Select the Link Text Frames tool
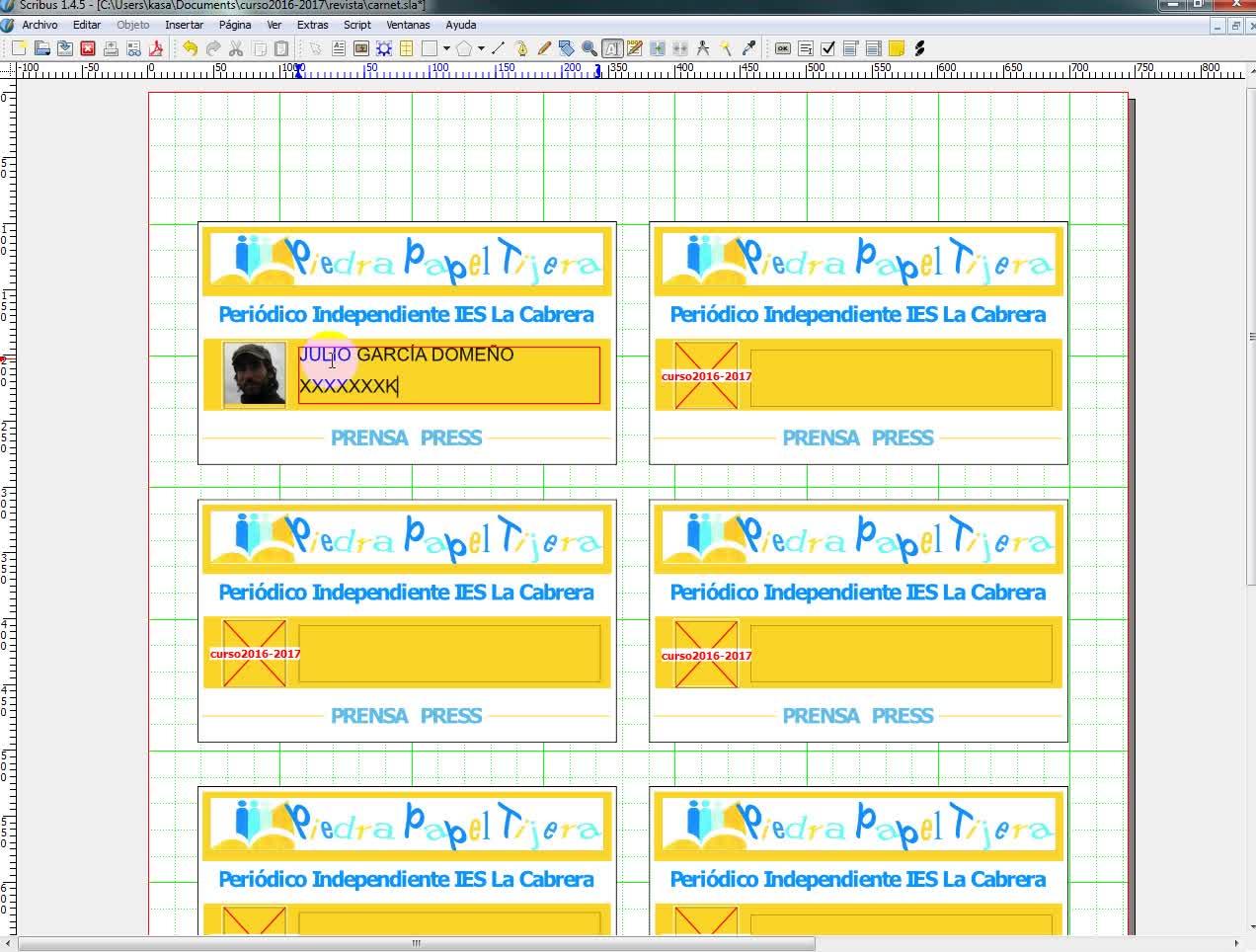 [x=658, y=48]
